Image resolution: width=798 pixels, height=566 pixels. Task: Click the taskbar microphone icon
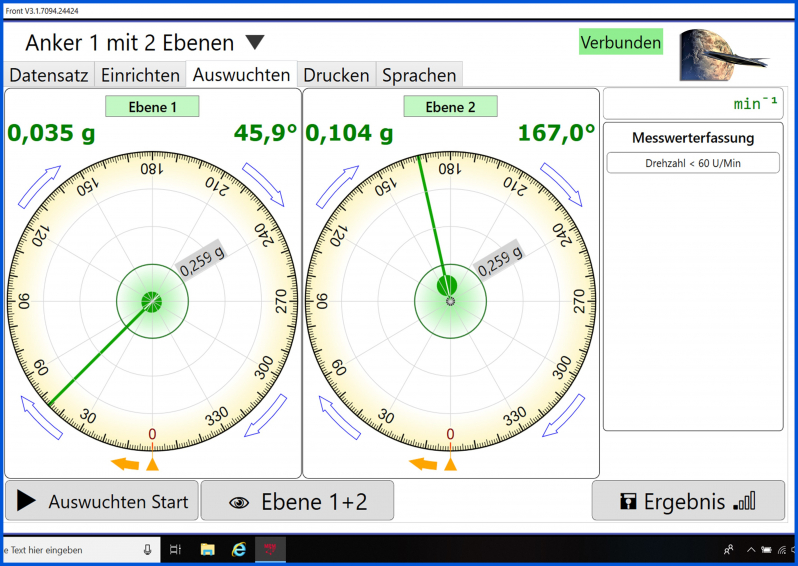tap(148, 550)
